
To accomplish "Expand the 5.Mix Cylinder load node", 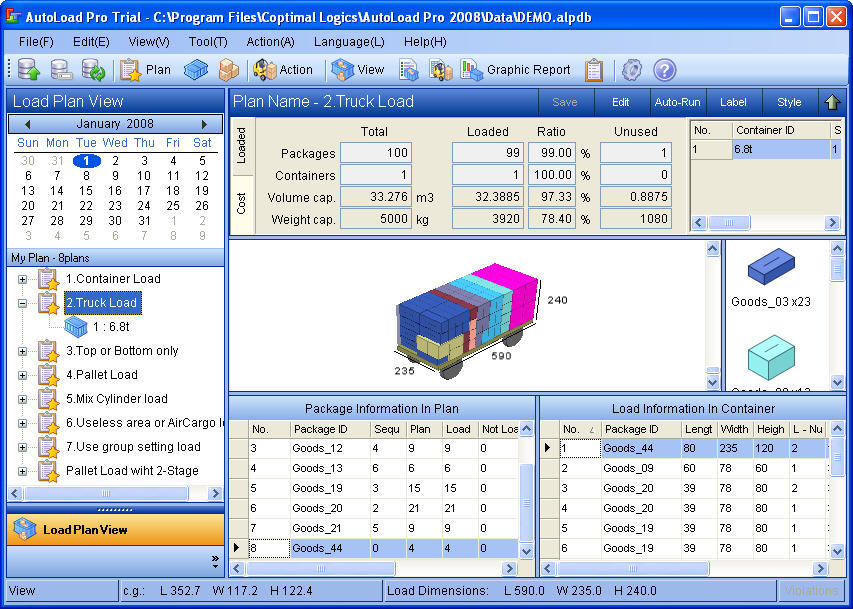I will (x=22, y=399).
